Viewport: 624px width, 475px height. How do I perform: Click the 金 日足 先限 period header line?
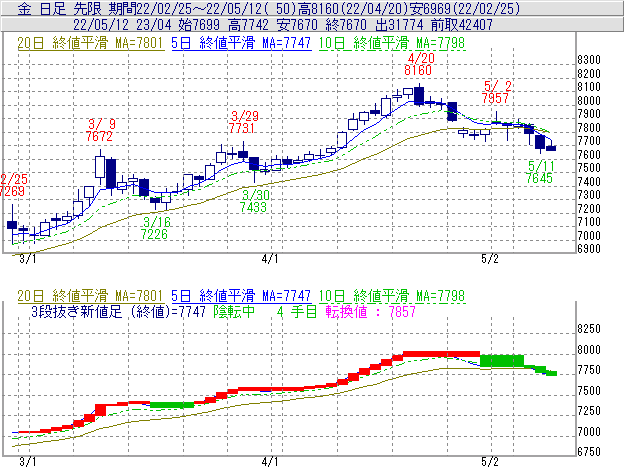click(269, 8)
